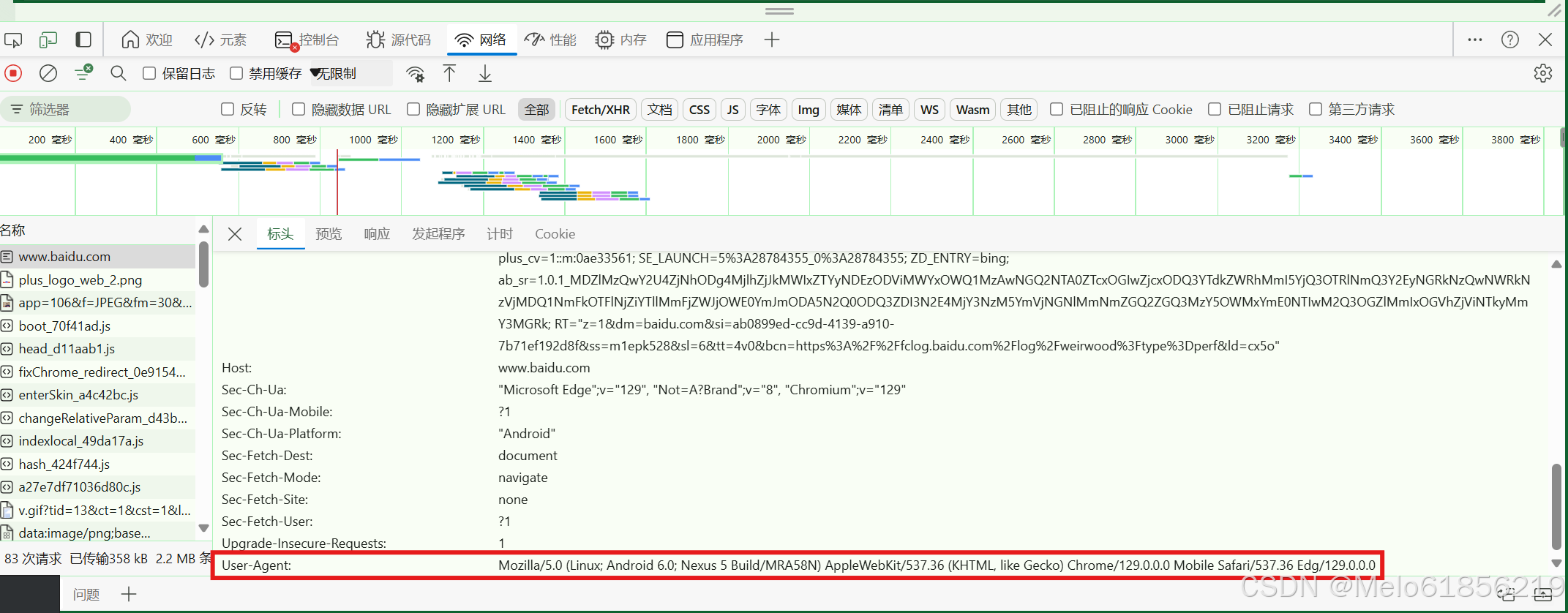The image size is (1568, 613).
Task: Enable 保留日志 preserve log checkbox
Action: pos(149,73)
